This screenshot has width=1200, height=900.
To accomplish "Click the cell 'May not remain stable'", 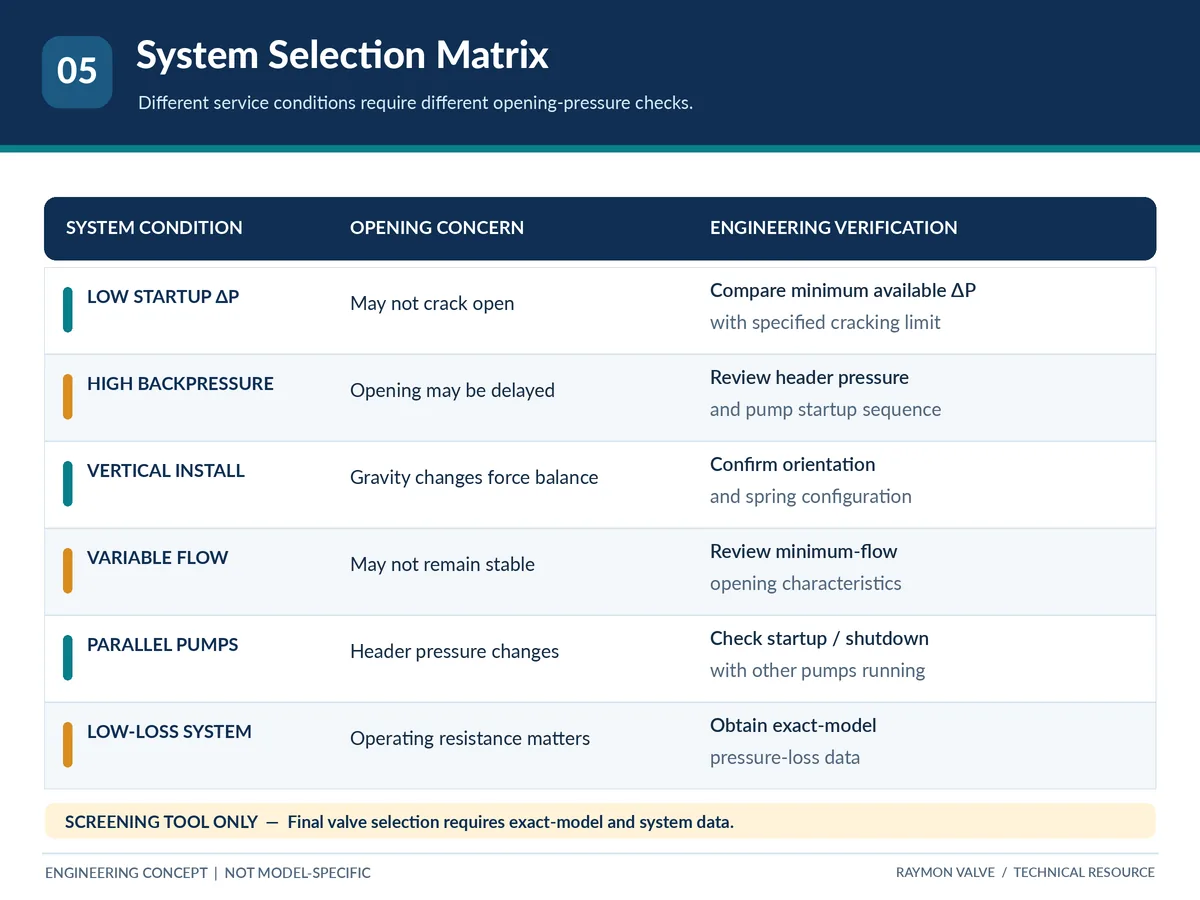I will pos(442,565).
